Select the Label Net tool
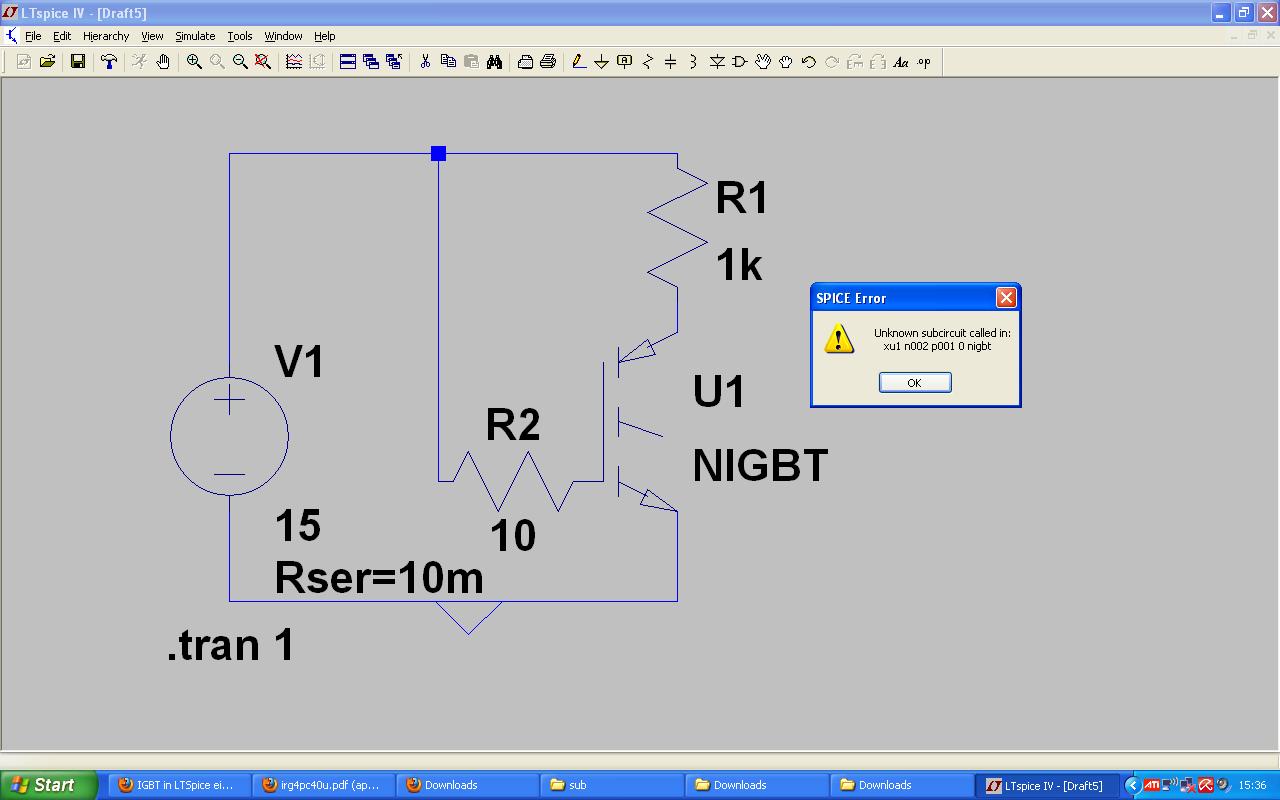1280x800 pixels. 625,62
